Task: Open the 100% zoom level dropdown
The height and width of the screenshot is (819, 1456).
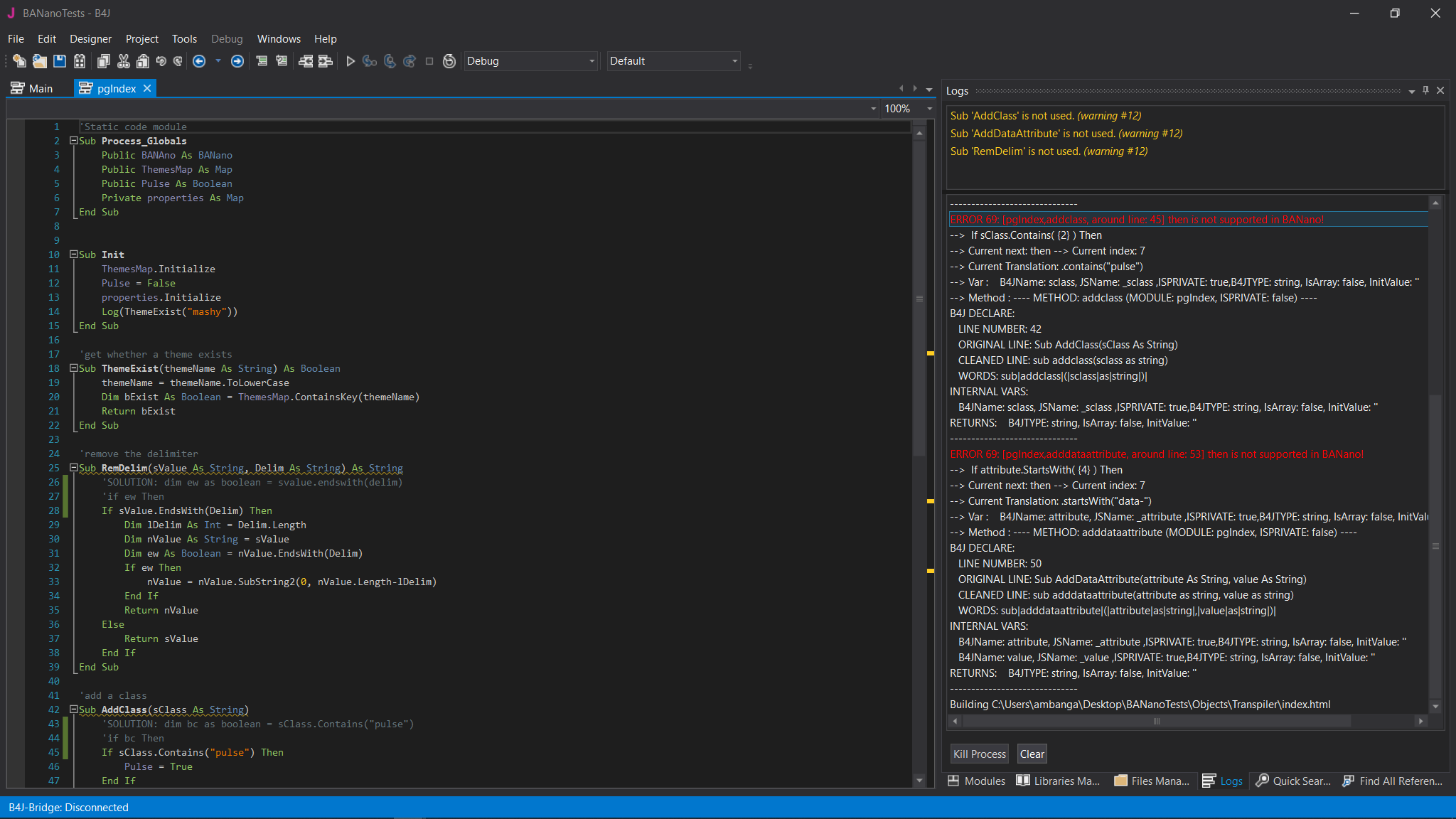Action: pyautogui.click(x=929, y=109)
